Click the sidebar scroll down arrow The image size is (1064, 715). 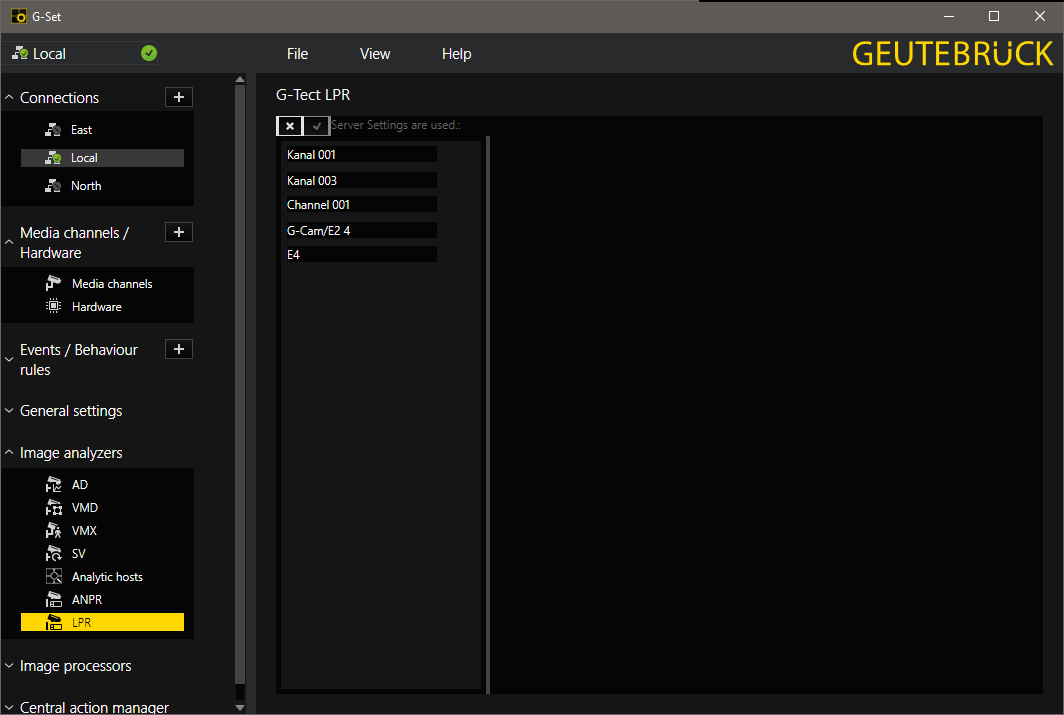240,708
